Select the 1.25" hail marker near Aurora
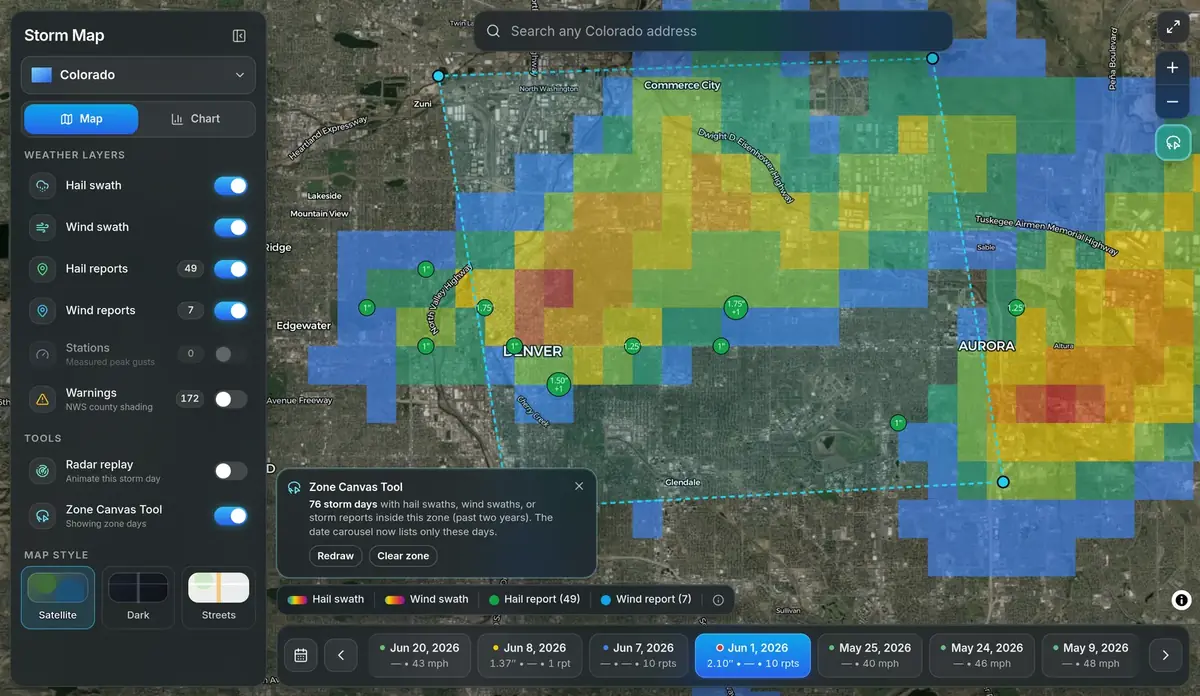Image resolution: width=1200 pixels, height=696 pixels. [1016, 308]
